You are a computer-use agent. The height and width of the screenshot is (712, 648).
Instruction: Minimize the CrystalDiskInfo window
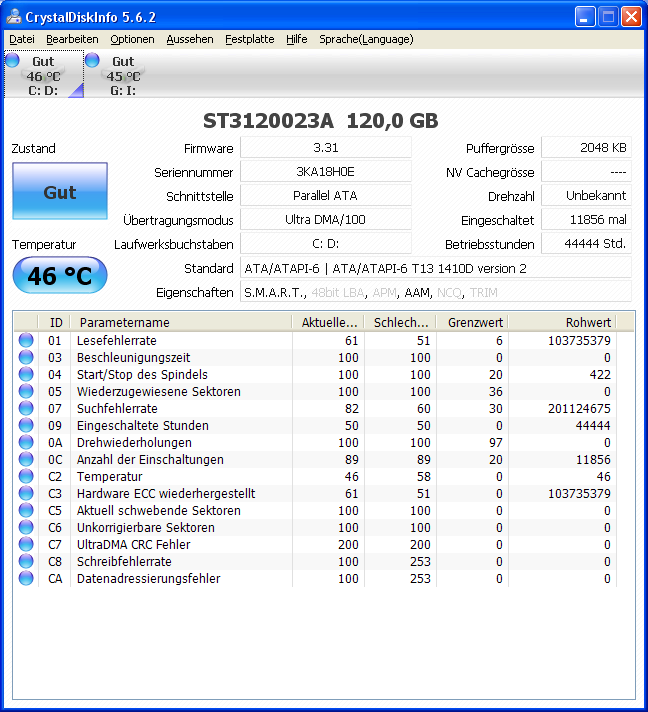[585, 17]
